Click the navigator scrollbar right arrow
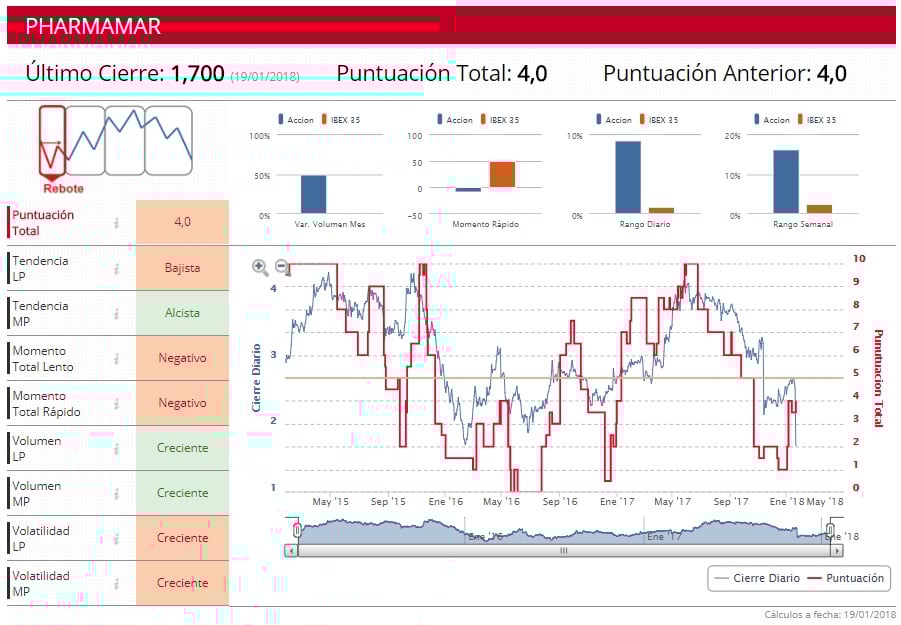 (x=837, y=551)
